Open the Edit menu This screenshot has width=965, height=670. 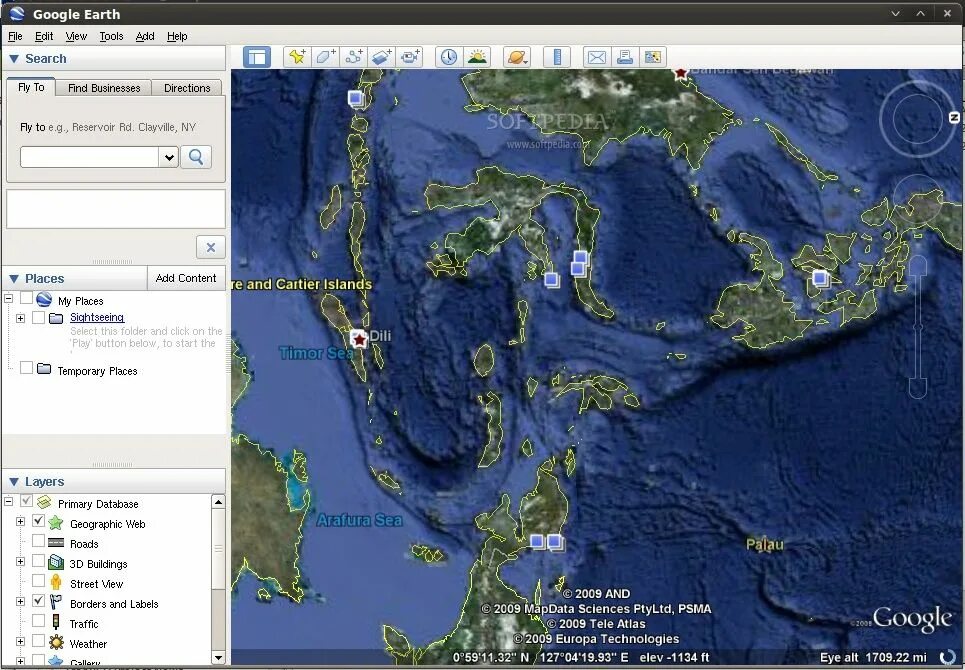(44, 36)
